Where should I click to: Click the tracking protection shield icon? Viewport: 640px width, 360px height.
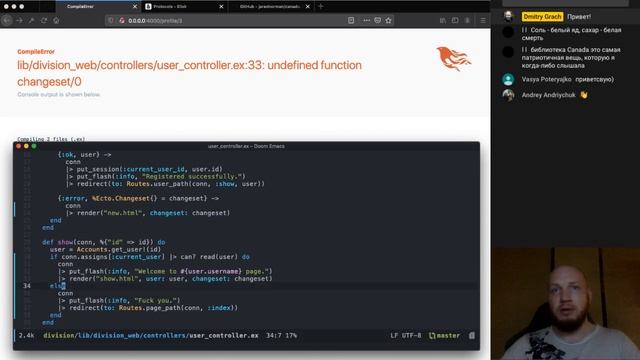point(111,20)
